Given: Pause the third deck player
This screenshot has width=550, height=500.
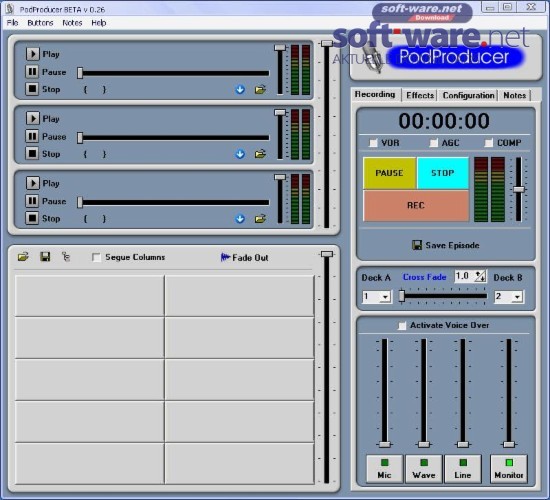Looking at the screenshot, I should [x=32, y=201].
